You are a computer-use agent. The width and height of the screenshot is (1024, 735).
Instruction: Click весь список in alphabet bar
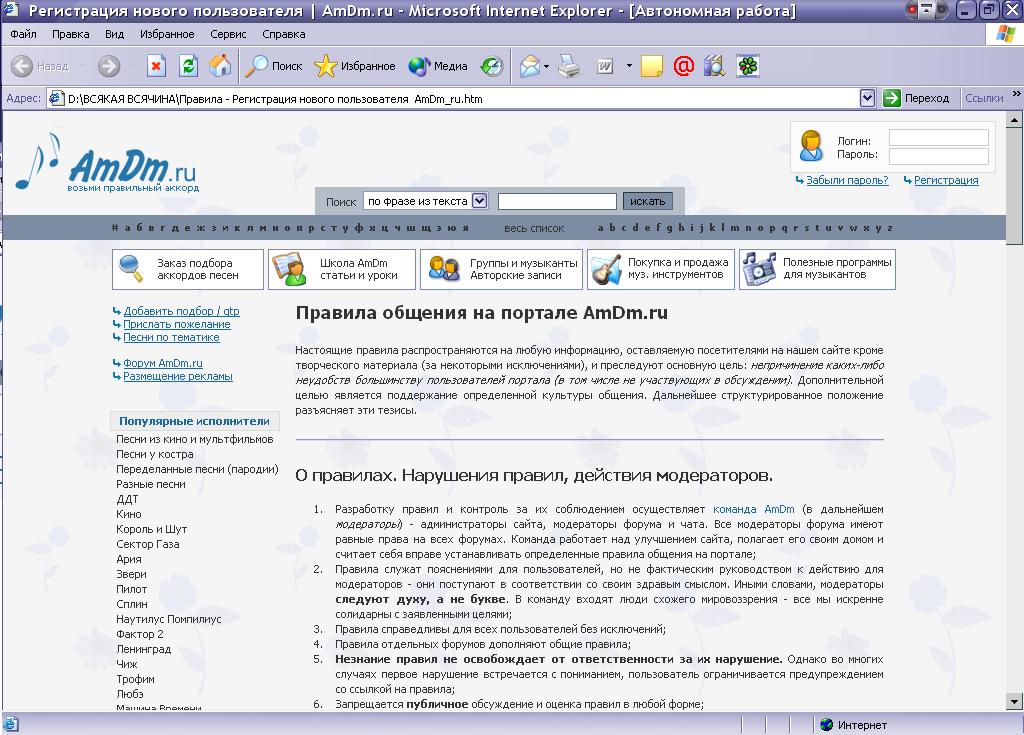coord(534,228)
